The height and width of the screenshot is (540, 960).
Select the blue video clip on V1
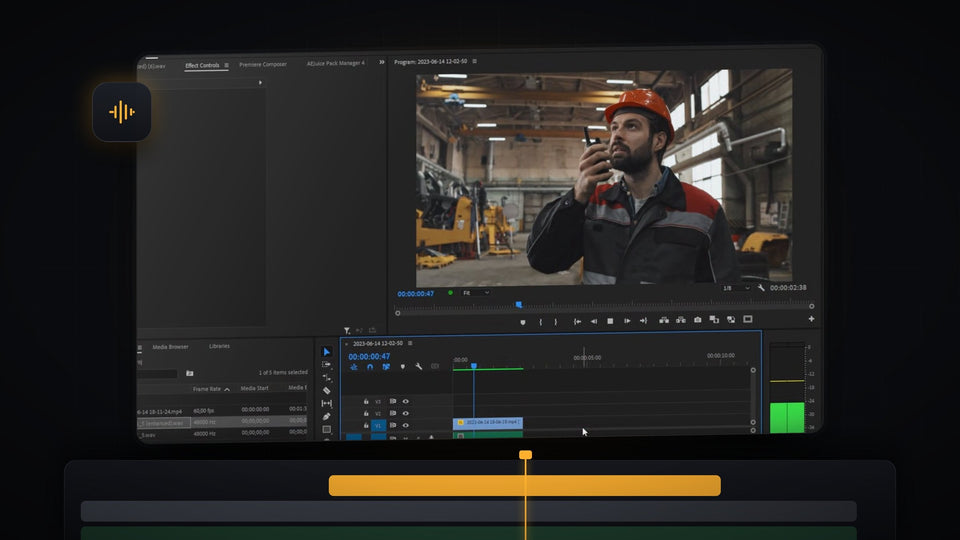pos(488,422)
